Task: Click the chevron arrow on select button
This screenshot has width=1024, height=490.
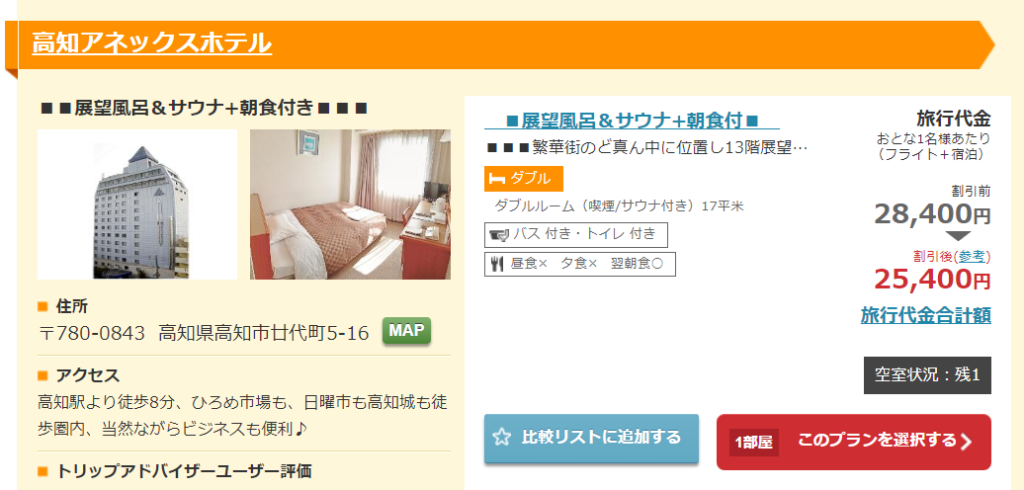Action: pyautogui.click(x=966, y=442)
